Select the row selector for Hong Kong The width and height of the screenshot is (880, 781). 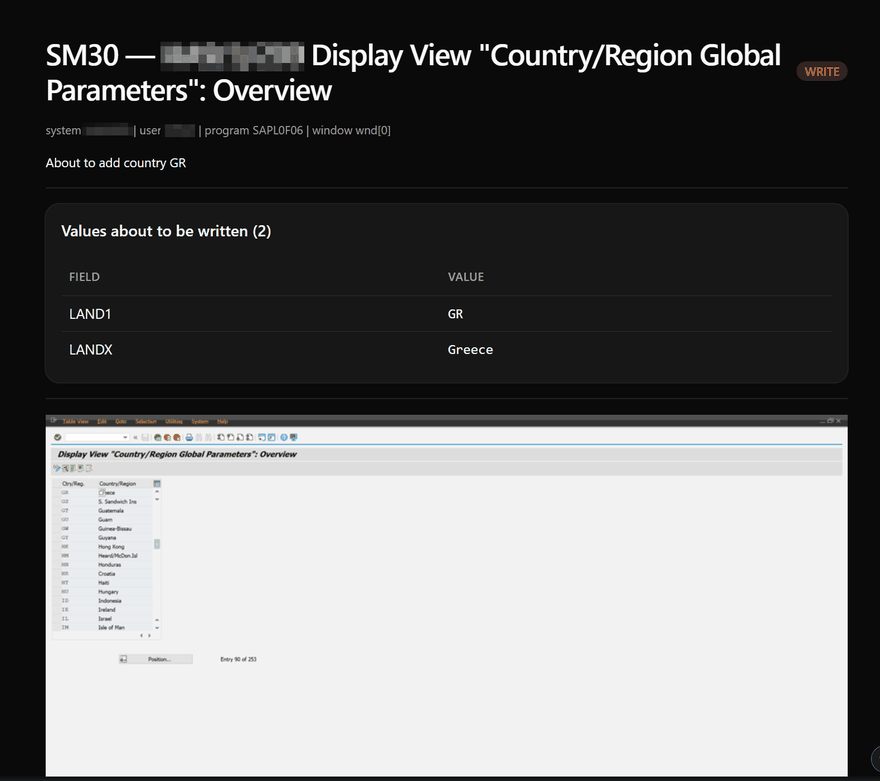(56, 546)
